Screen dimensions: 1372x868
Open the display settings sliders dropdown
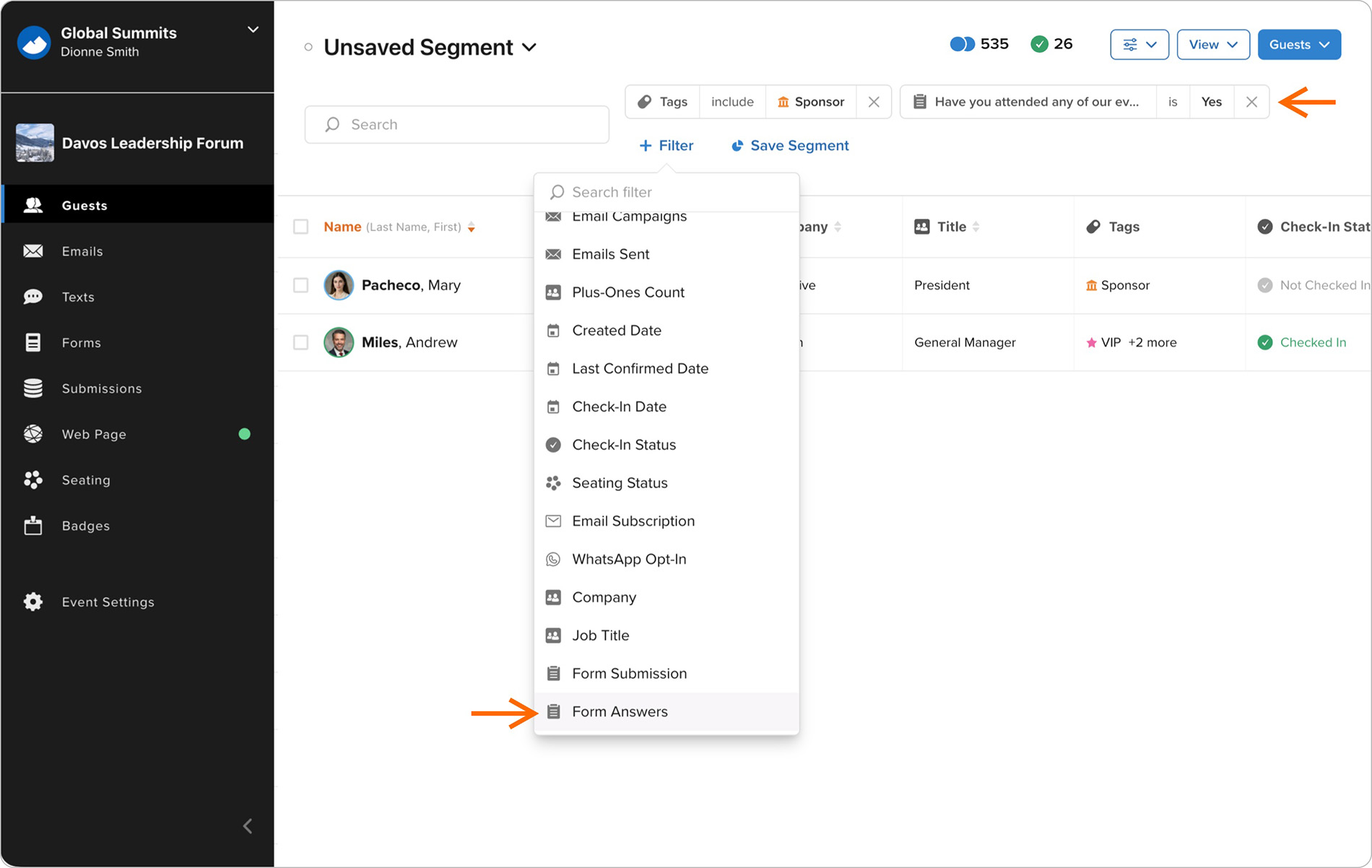click(1139, 45)
